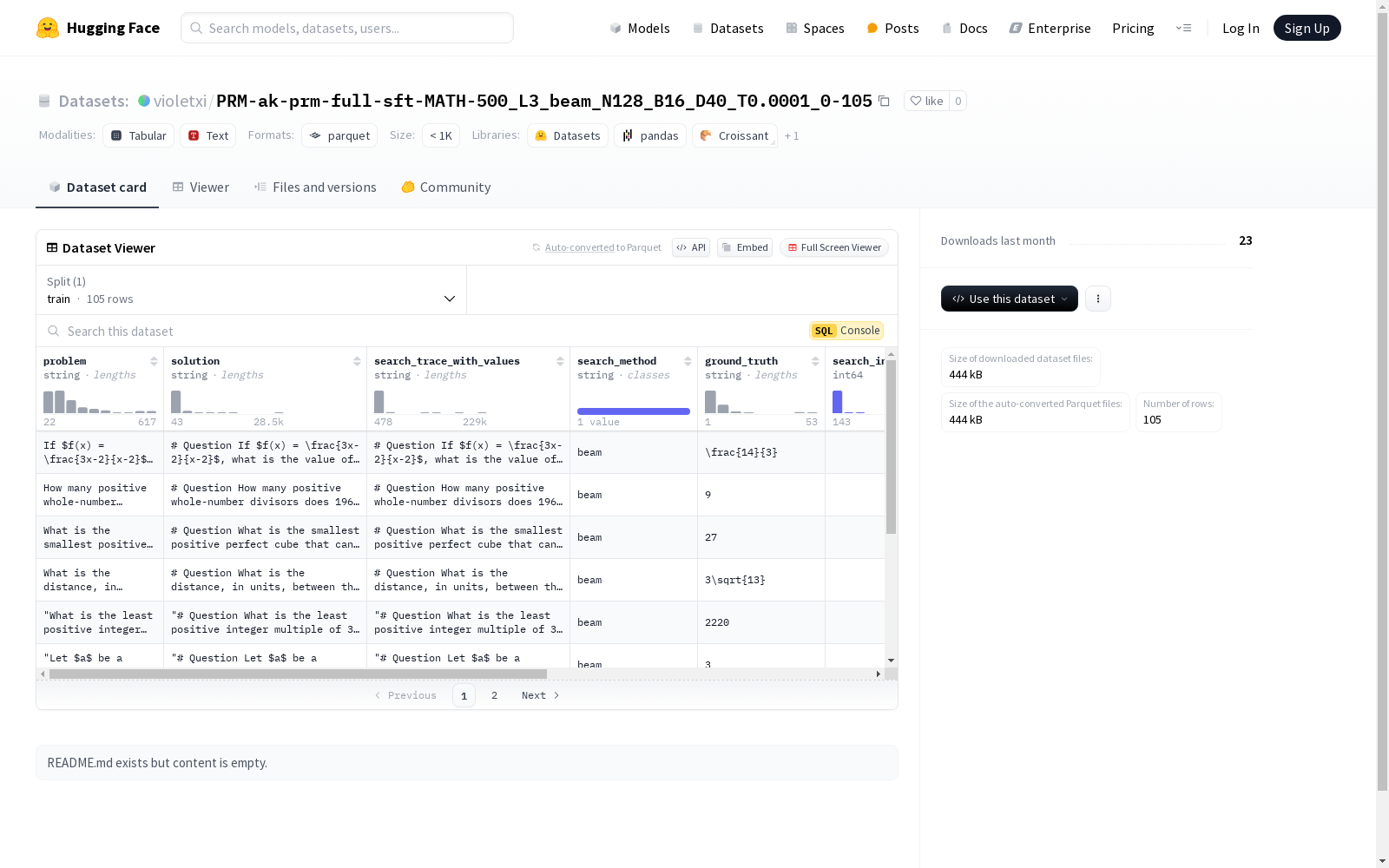Click the Datasets: breadcrumb link

coord(93,101)
